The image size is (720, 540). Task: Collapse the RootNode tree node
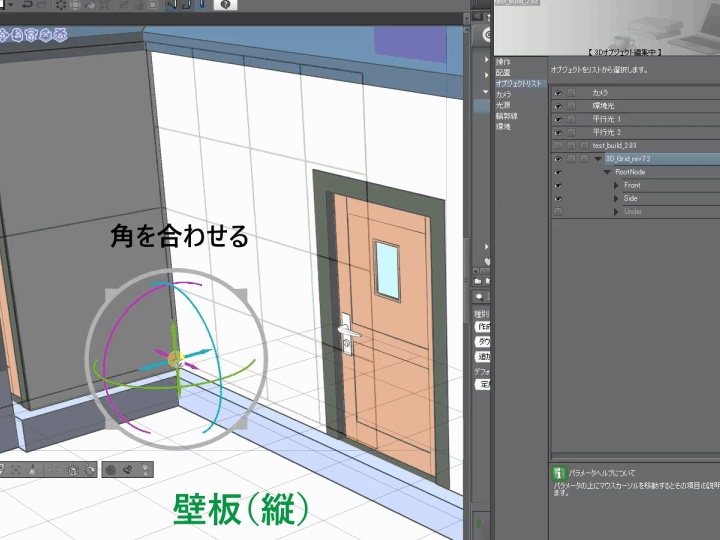coord(607,172)
